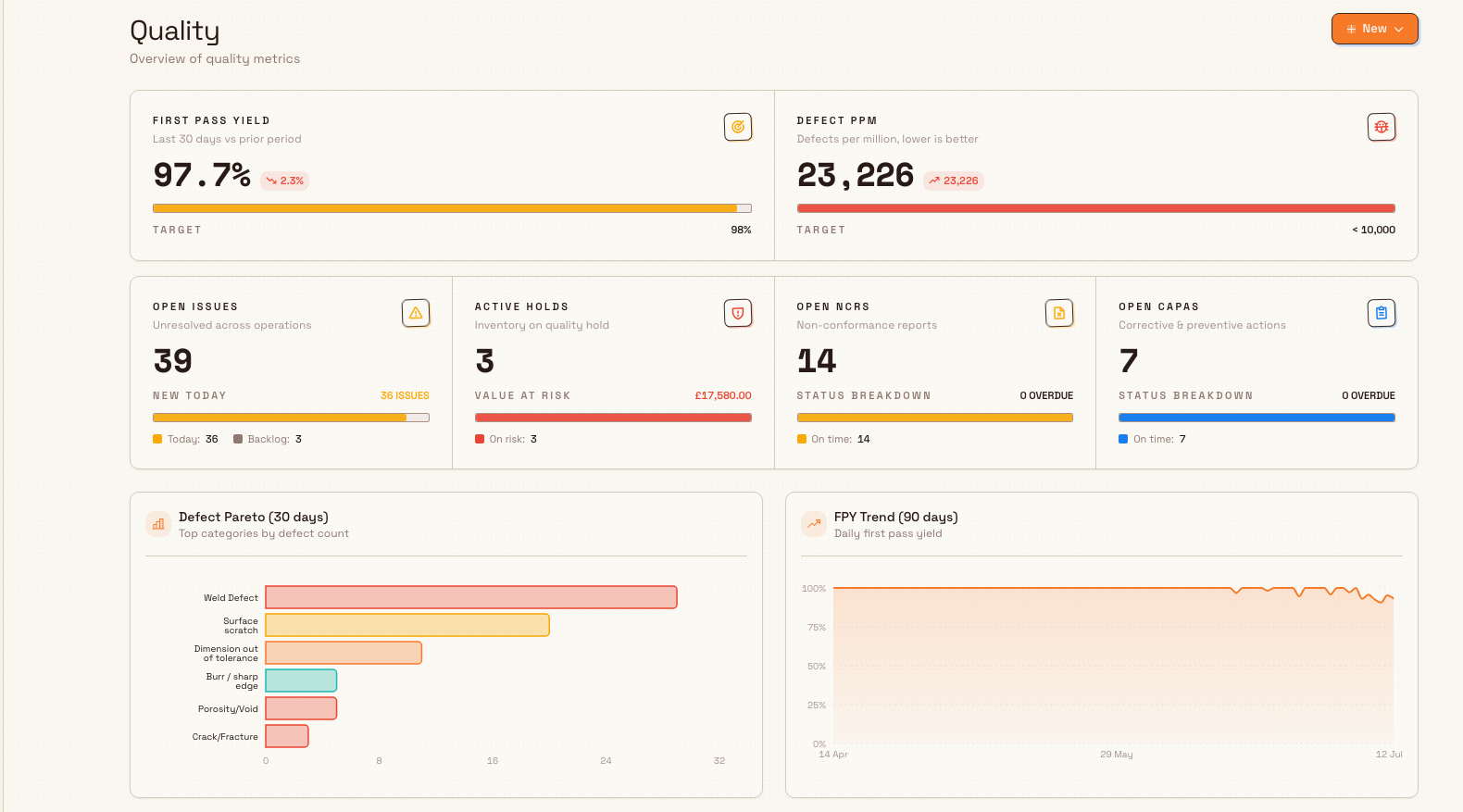Click the 14 open NCRs count

817,361
